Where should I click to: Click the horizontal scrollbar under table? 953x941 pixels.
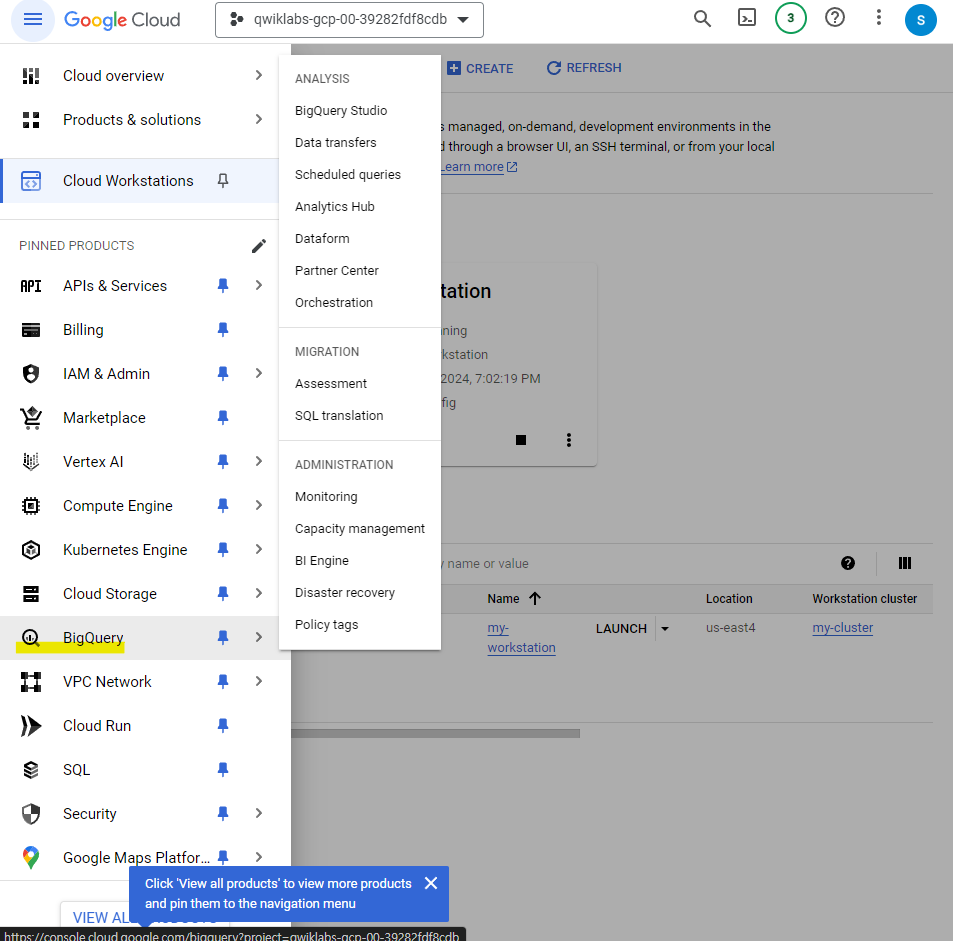[435, 734]
